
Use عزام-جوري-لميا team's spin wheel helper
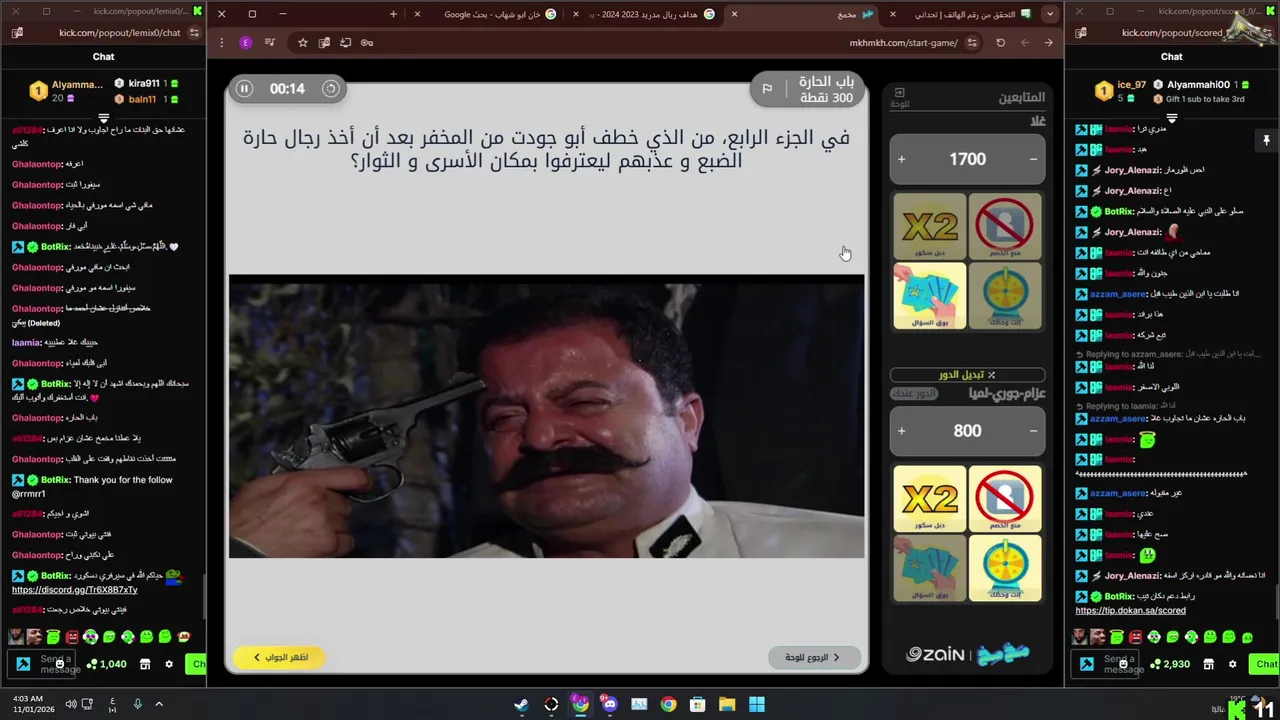click(x=1004, y=568)
